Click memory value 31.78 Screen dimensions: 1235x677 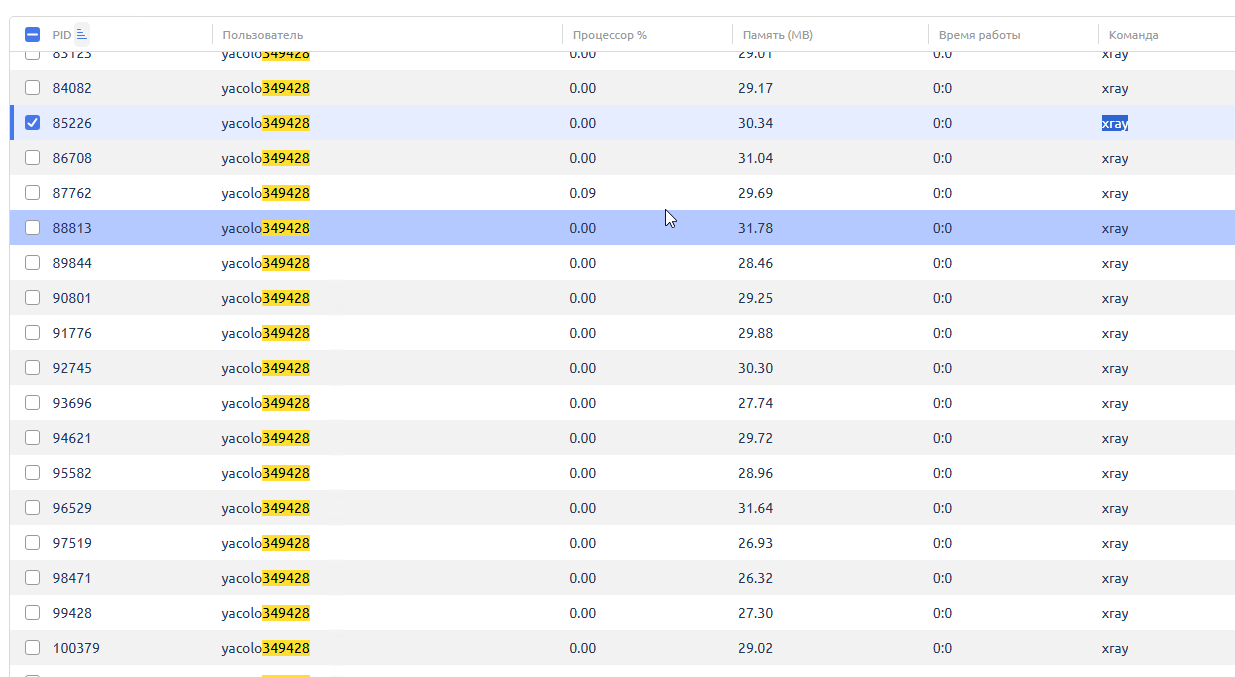click(x=756, y=228)
